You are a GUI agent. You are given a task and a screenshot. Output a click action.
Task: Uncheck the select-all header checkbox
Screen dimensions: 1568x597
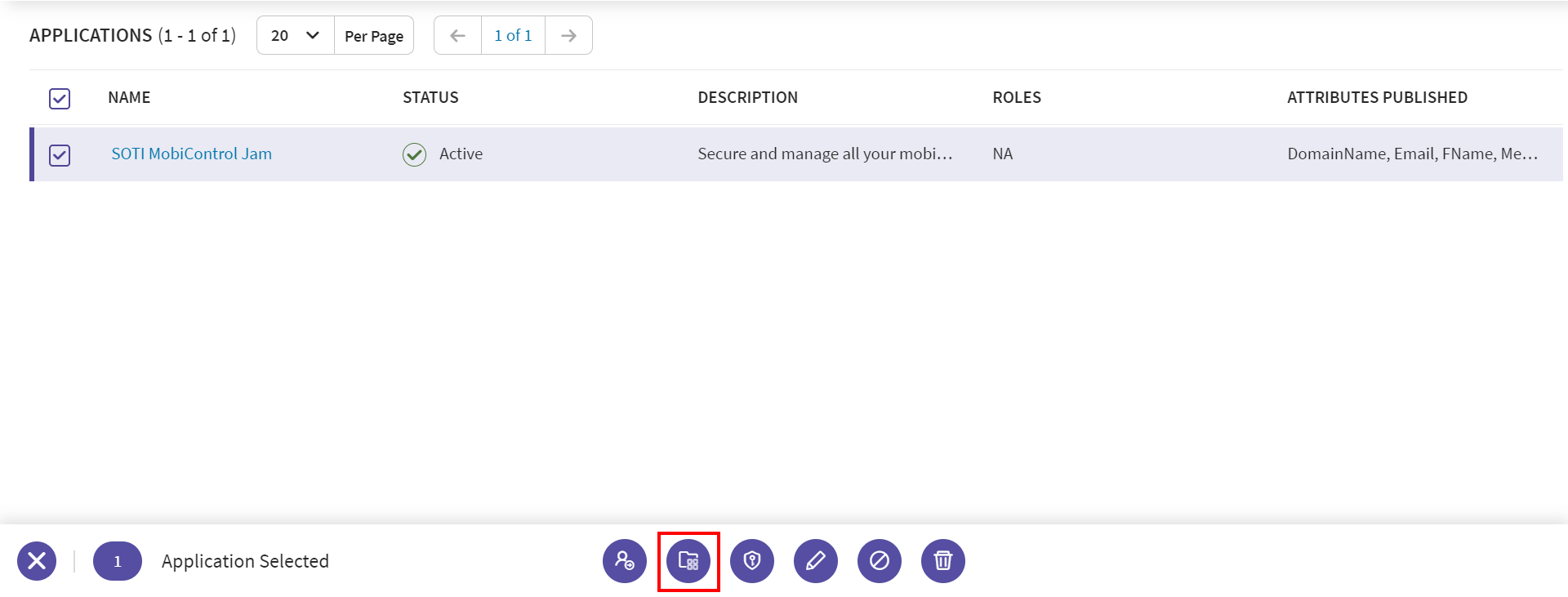60,99
